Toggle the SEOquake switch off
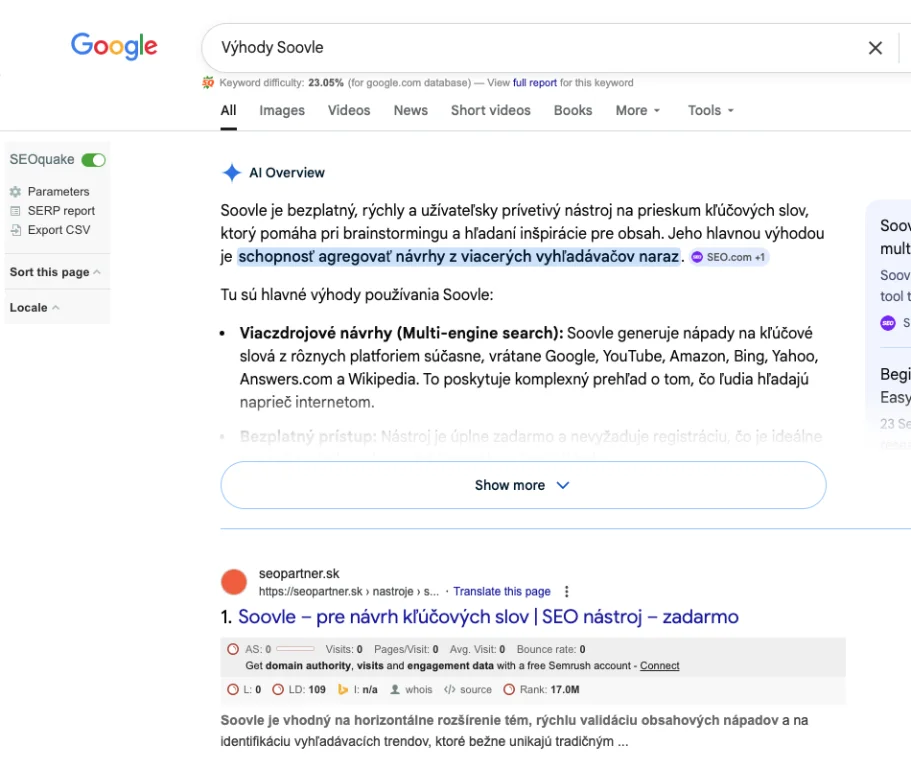Image resolution: width=911 pixels, height=768 pixels. tap(94, 160)
